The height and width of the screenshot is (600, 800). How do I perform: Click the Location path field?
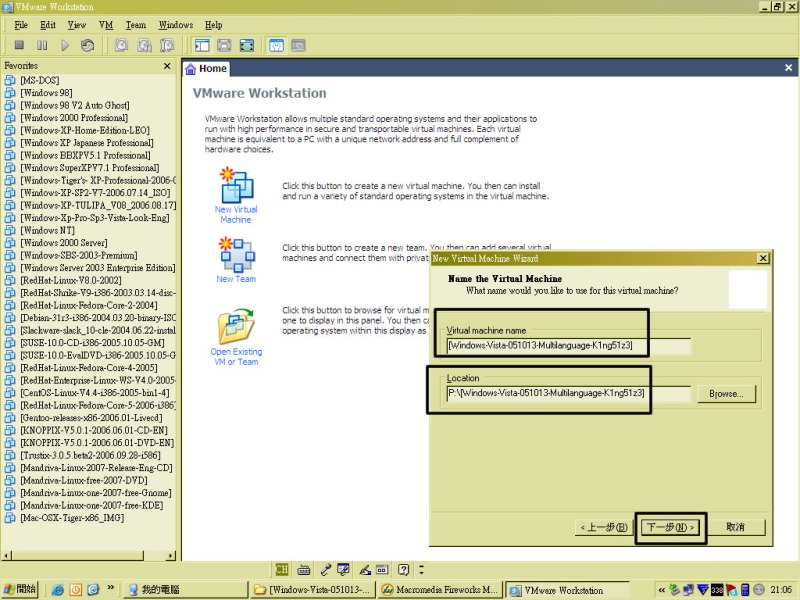[x=568, y=393]
